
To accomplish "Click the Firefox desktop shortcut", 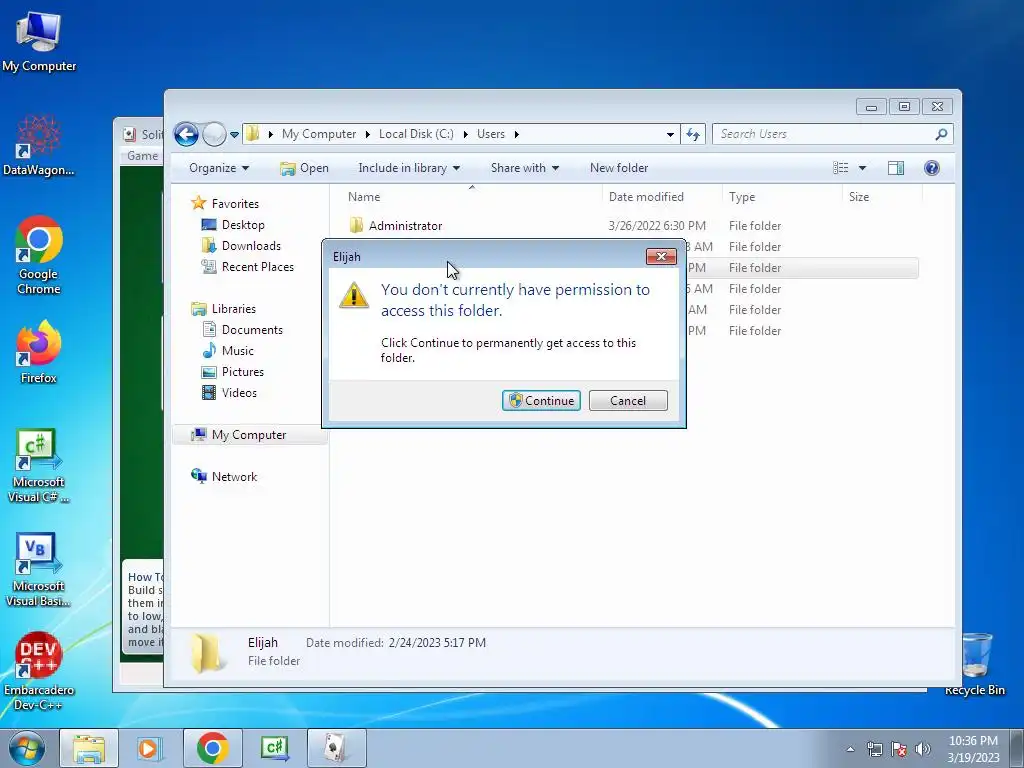I will [39, 353].
